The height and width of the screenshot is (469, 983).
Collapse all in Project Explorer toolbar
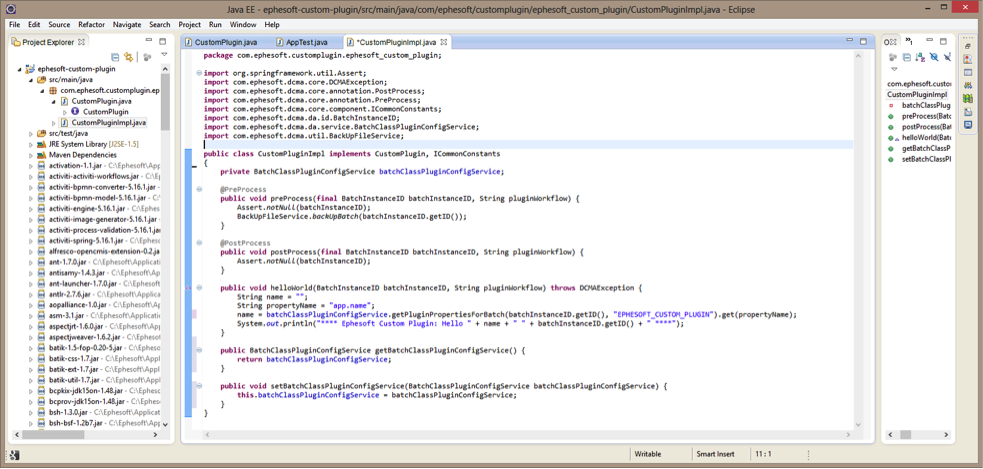115,57
